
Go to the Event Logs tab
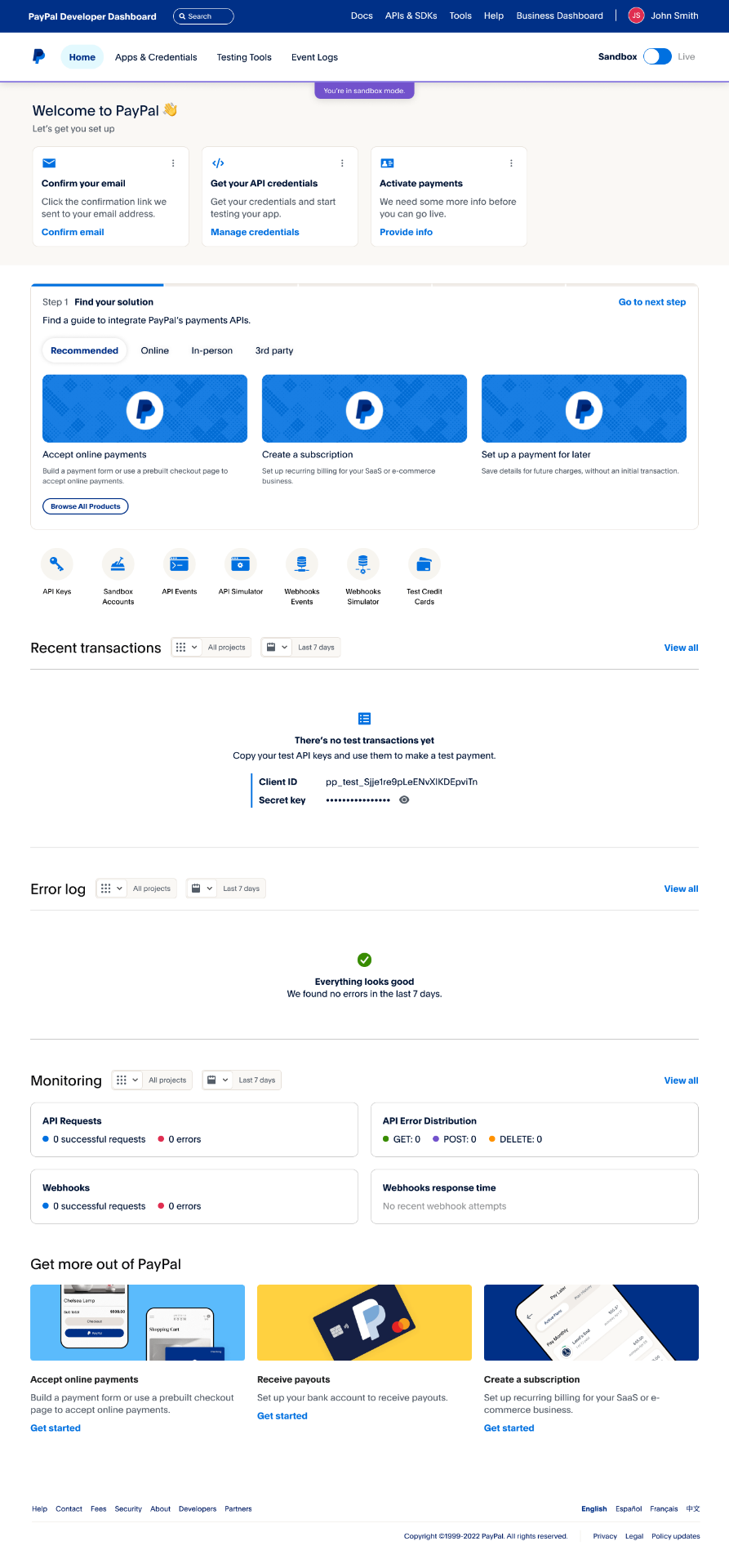click(314, 57)
